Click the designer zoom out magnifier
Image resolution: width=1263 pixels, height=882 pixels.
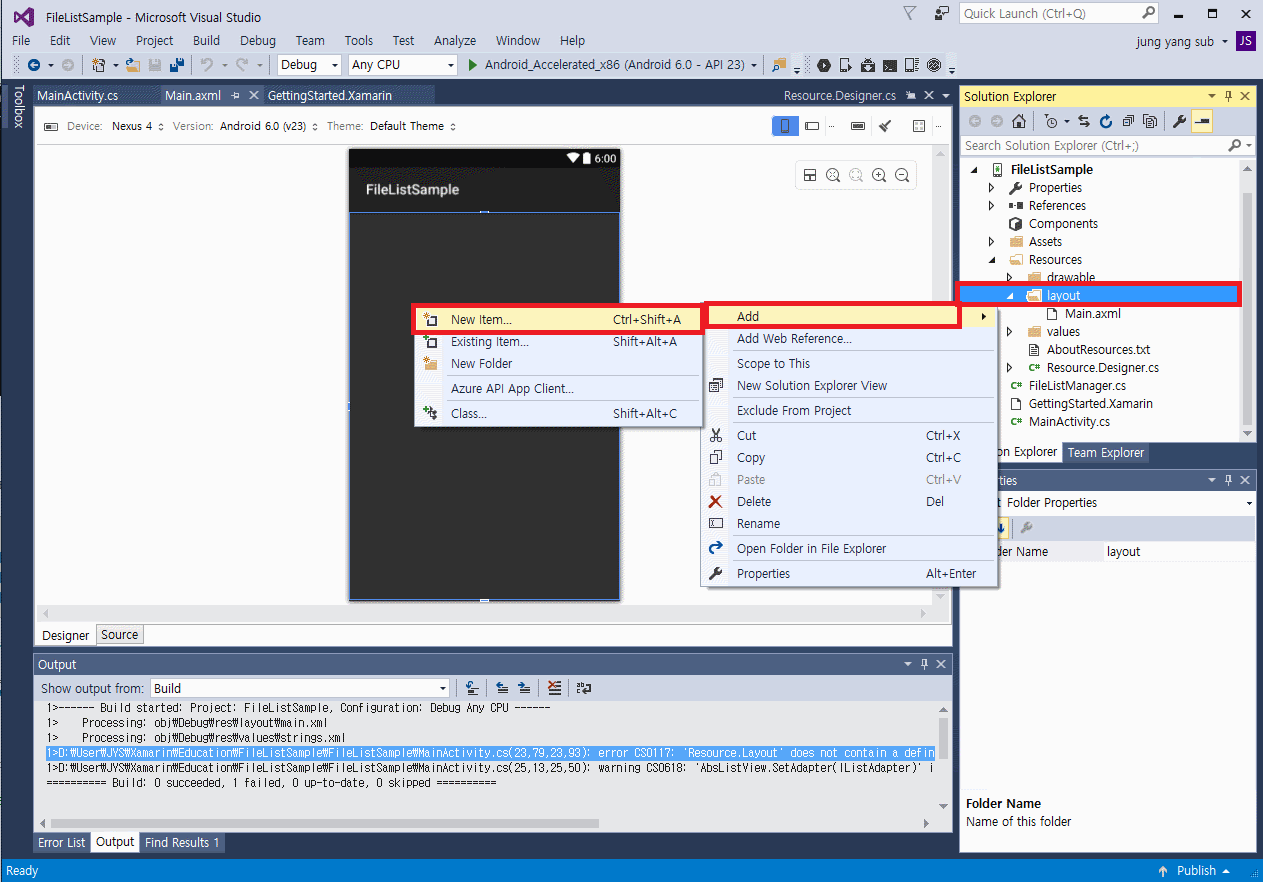tap(902, 175)
